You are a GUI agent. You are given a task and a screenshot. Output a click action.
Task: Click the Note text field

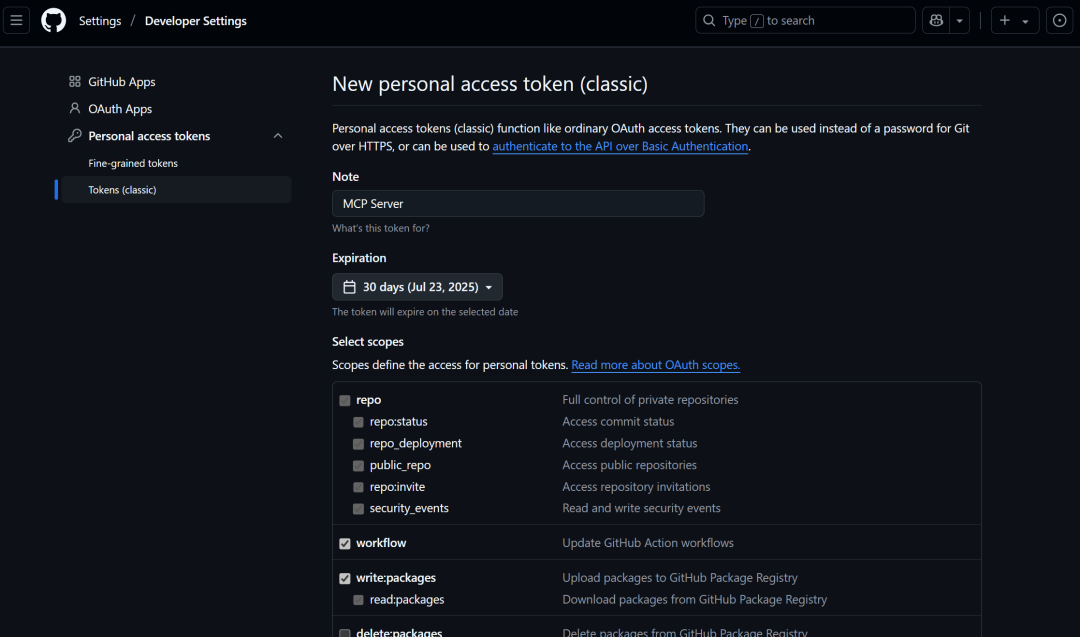pos(518,204)
